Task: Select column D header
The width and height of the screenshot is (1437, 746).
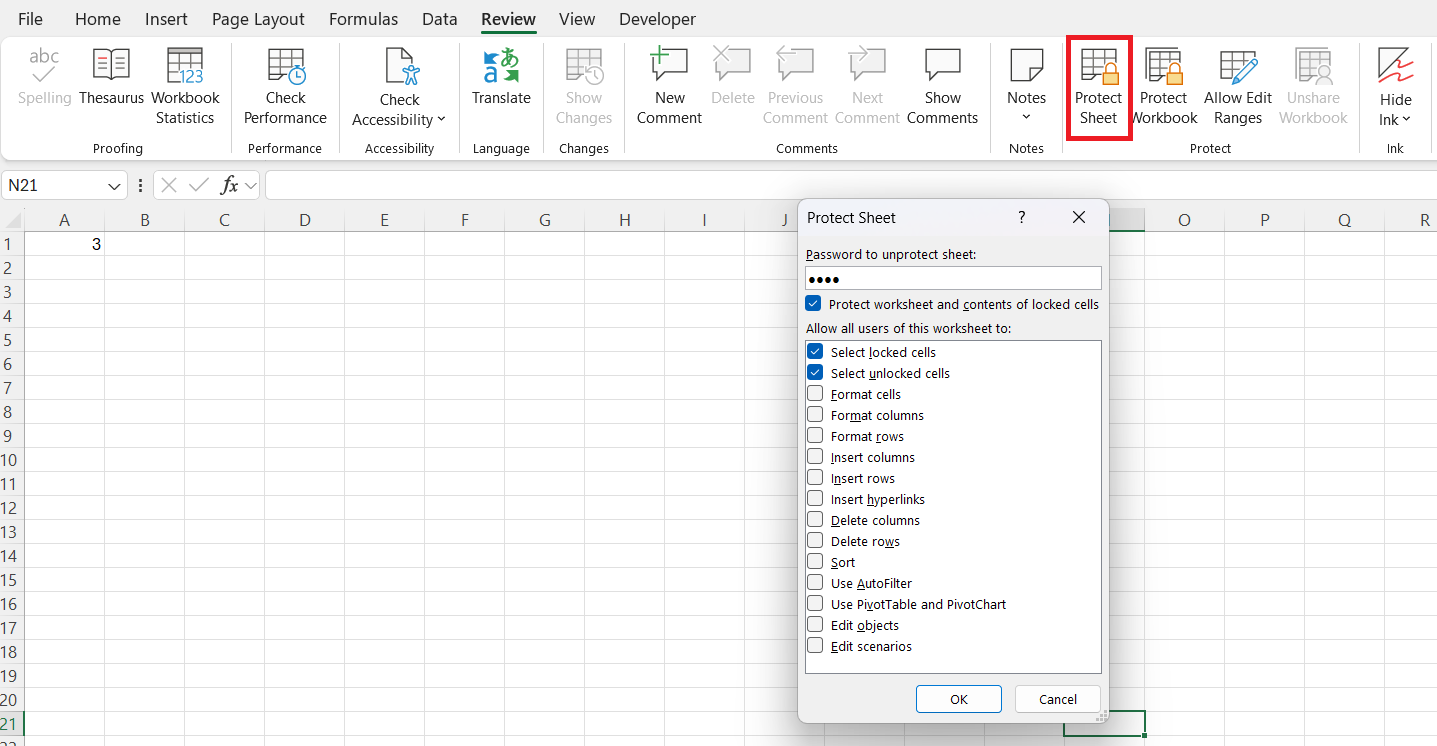Action: 304,220
